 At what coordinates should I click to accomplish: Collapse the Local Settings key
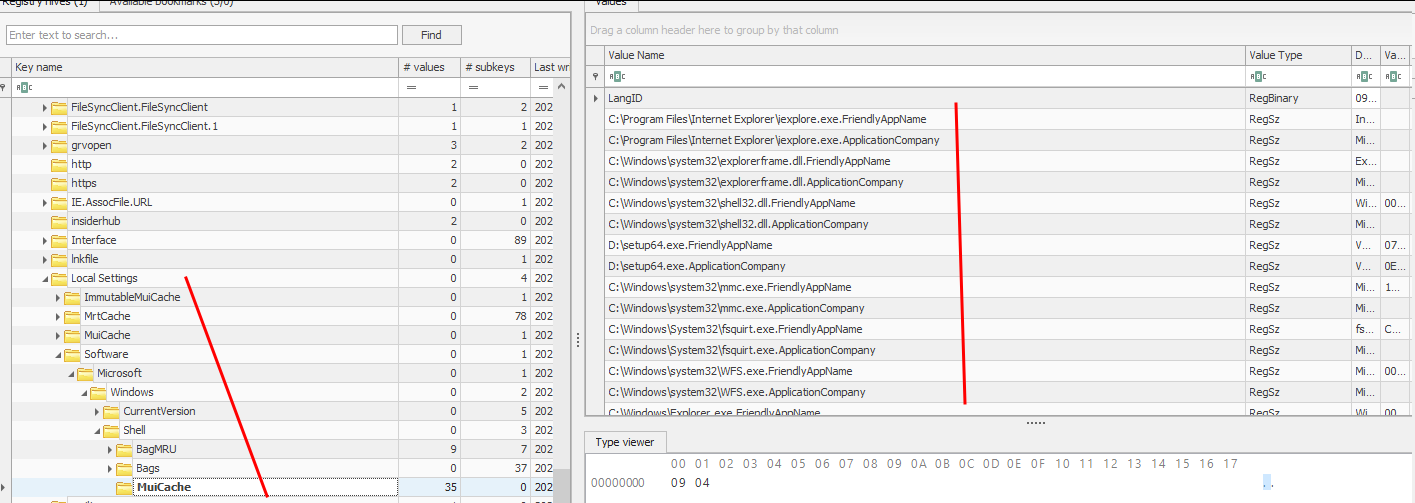pyautogui.click(x=44, y=278)
